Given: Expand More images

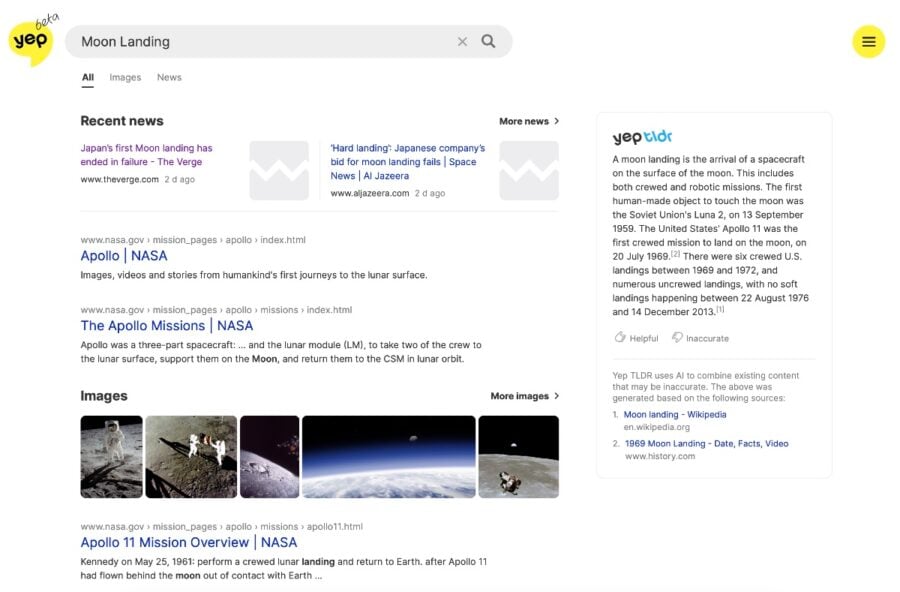Looking at the screenshot, I should point(525,396).
